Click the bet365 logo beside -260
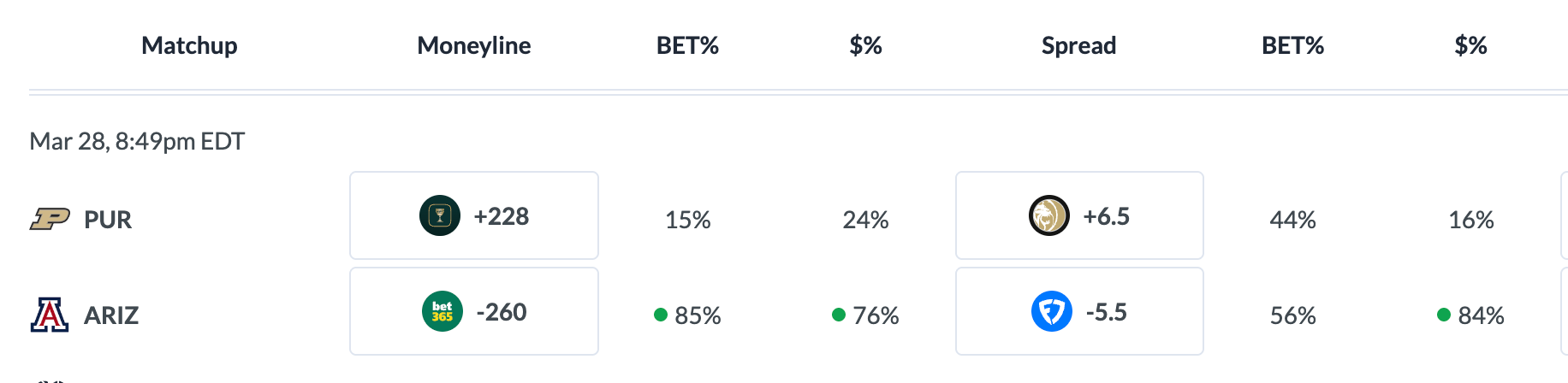This screenshot has height=383, width=1568. 442,311
